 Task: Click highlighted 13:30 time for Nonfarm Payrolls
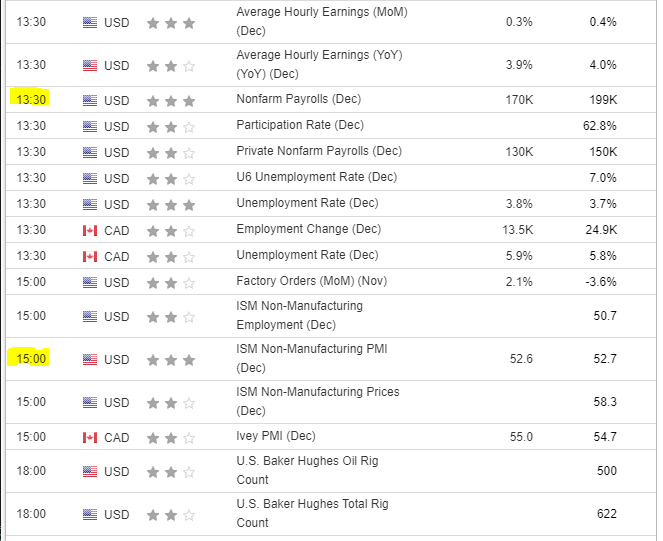(x=31, y=100)
